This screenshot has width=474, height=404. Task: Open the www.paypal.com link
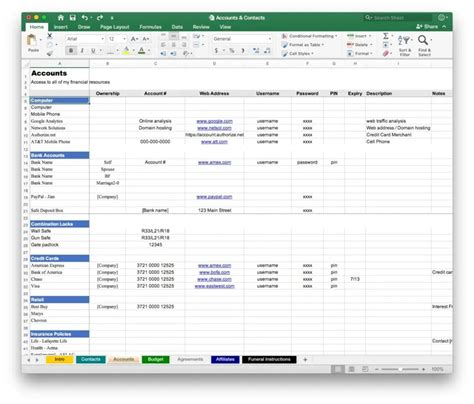point(214,197)
